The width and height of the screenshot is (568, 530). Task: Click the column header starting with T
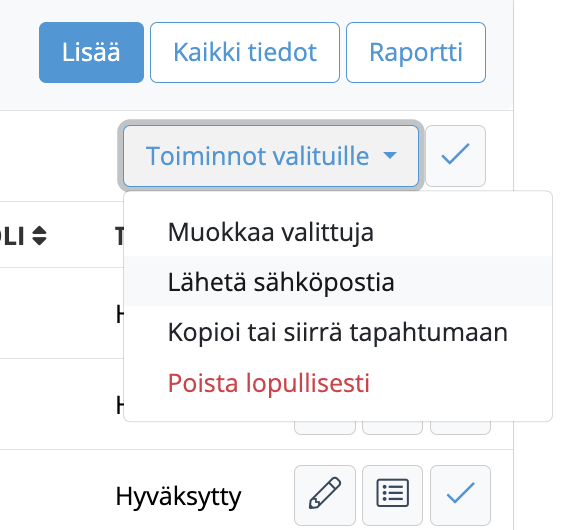point(120,236)
